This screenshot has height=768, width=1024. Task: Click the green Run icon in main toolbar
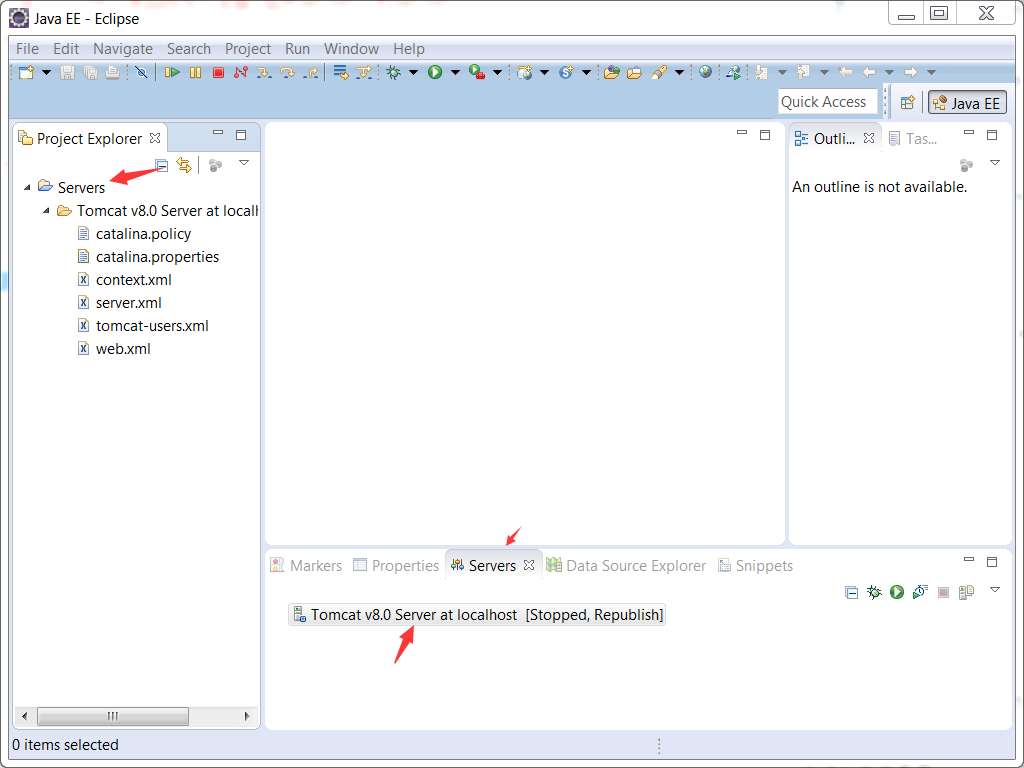point(435,72)
